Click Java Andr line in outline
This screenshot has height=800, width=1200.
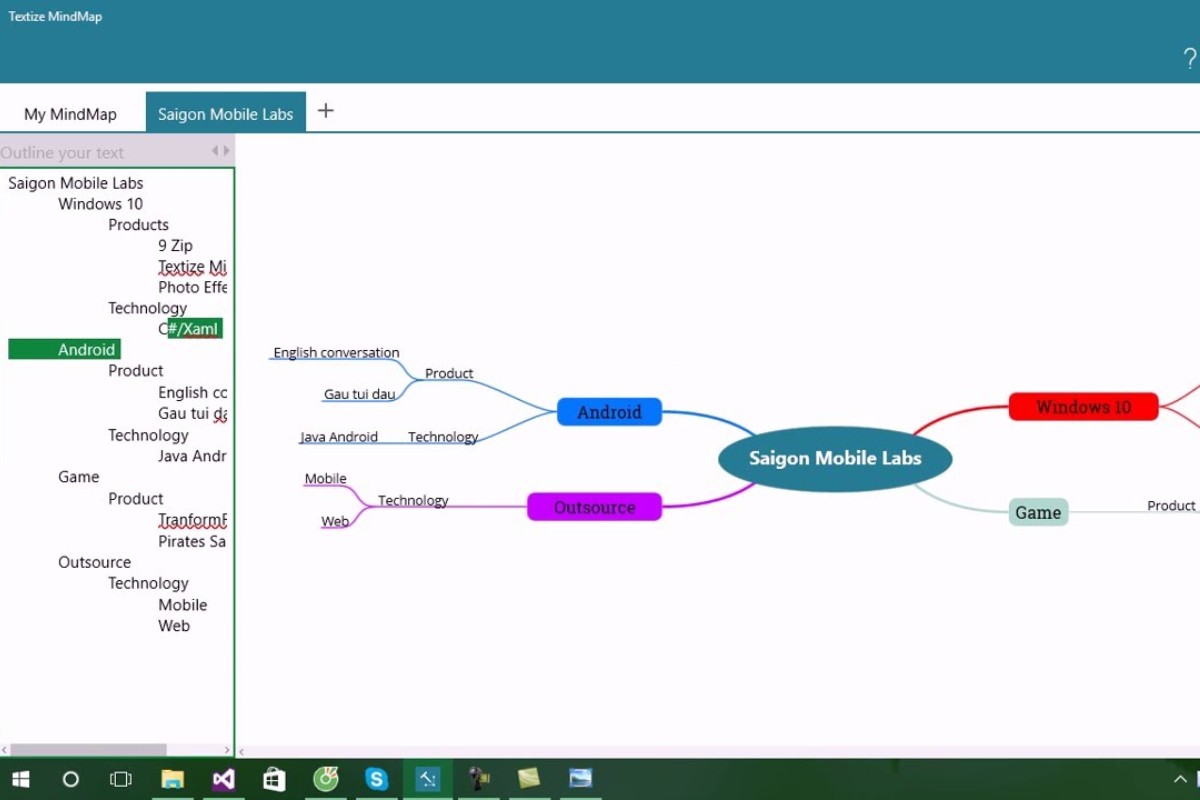click(x=192, y=457)
